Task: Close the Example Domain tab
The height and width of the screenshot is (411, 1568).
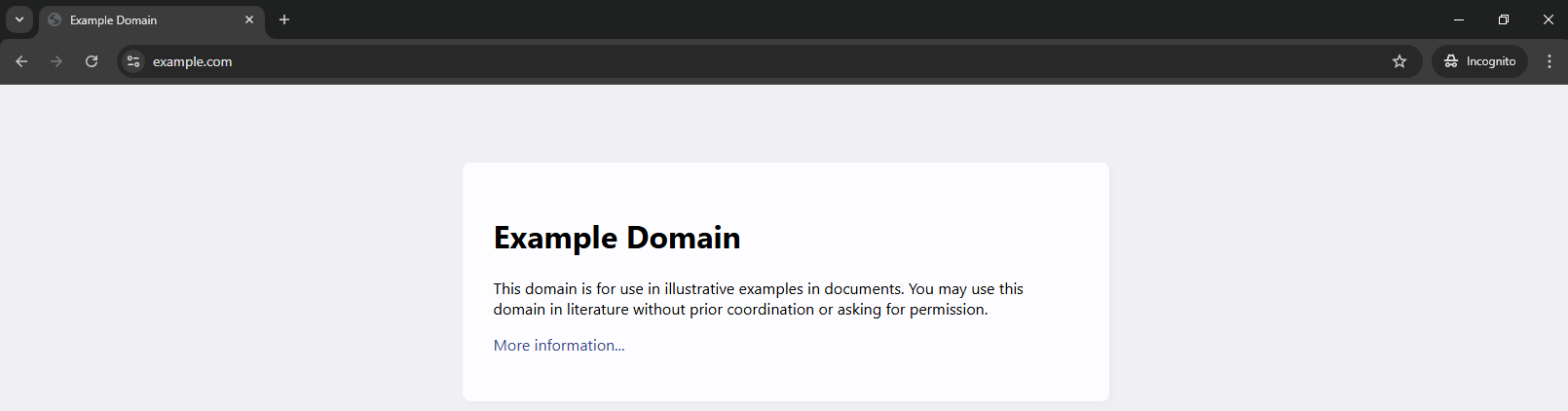Action: (249, 19)
